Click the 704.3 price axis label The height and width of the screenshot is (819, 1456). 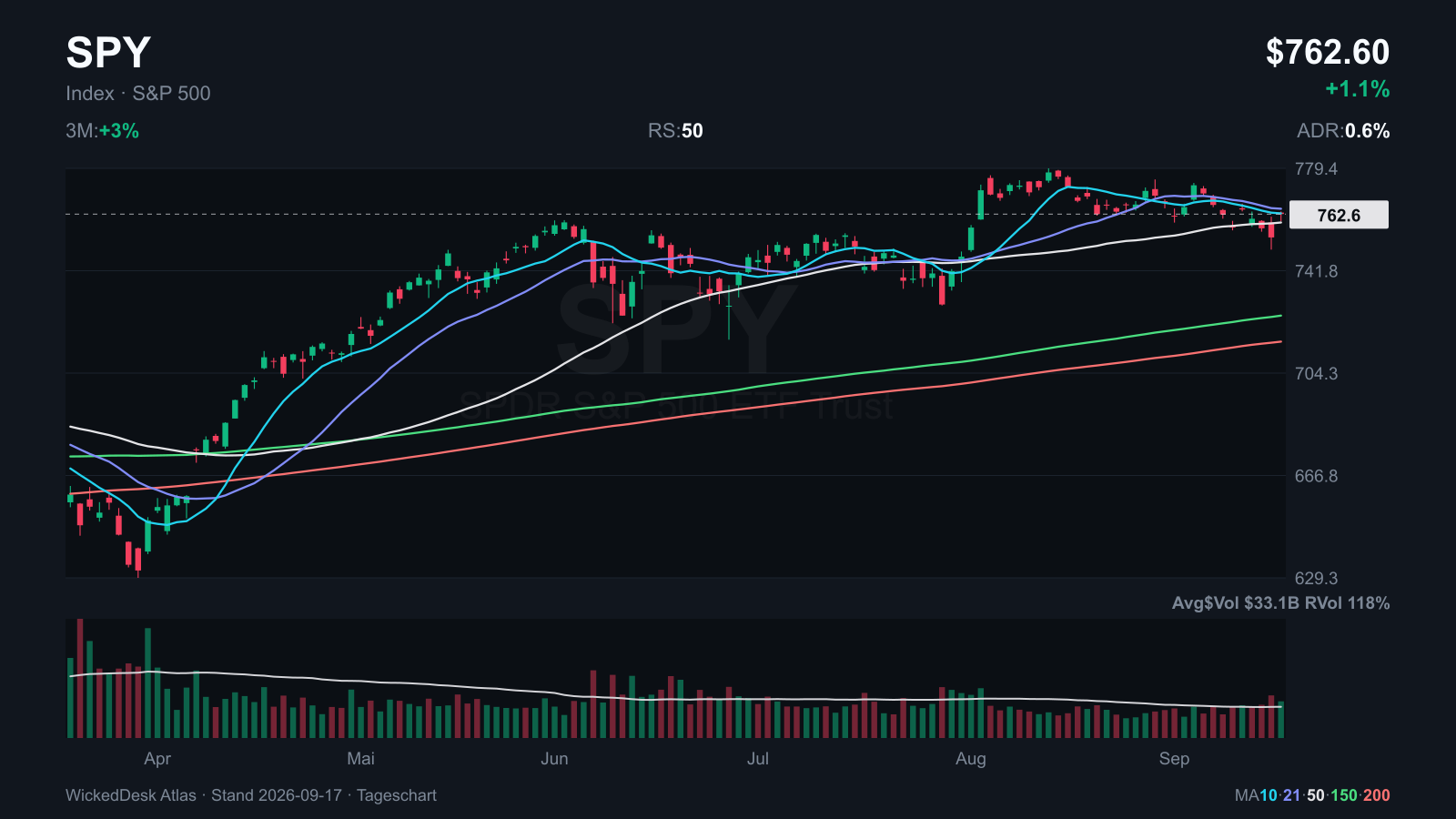1316,373
